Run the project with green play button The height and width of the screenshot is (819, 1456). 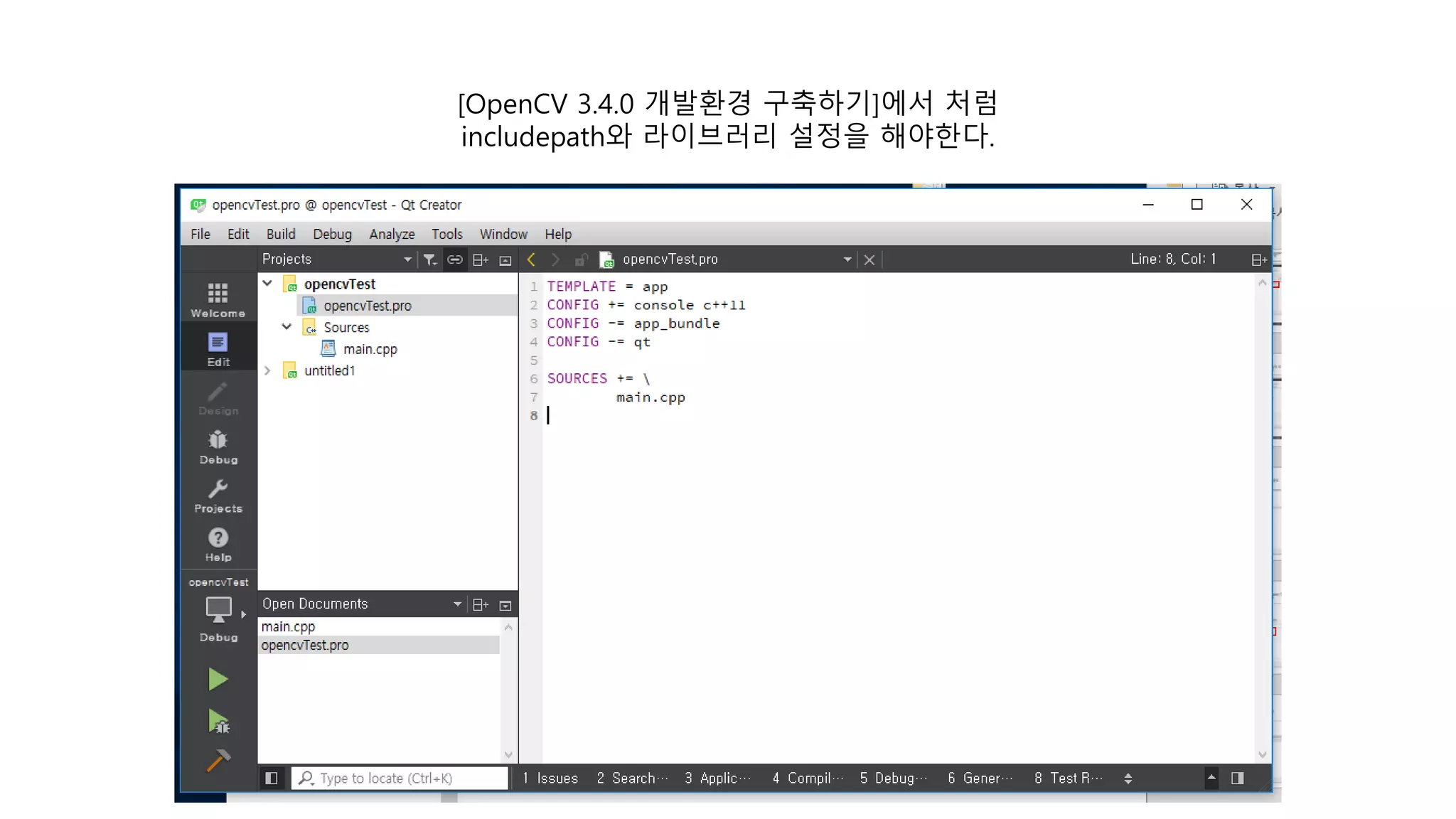pyautogui.click(x=218, y=680)
